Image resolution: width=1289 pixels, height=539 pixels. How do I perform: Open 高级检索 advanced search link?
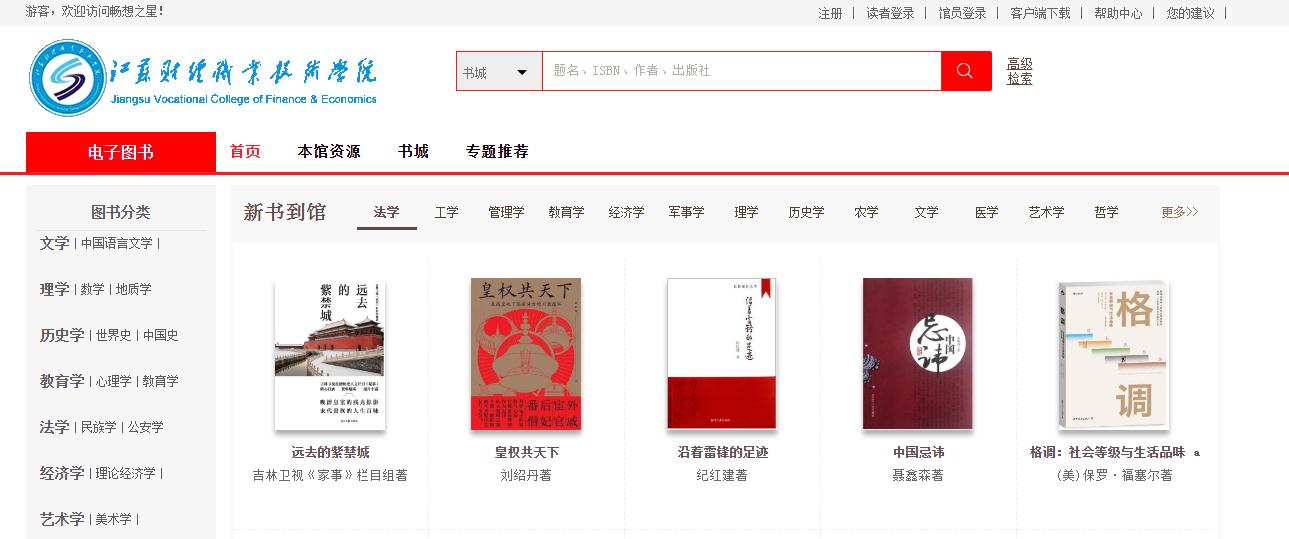[1020, 71]
